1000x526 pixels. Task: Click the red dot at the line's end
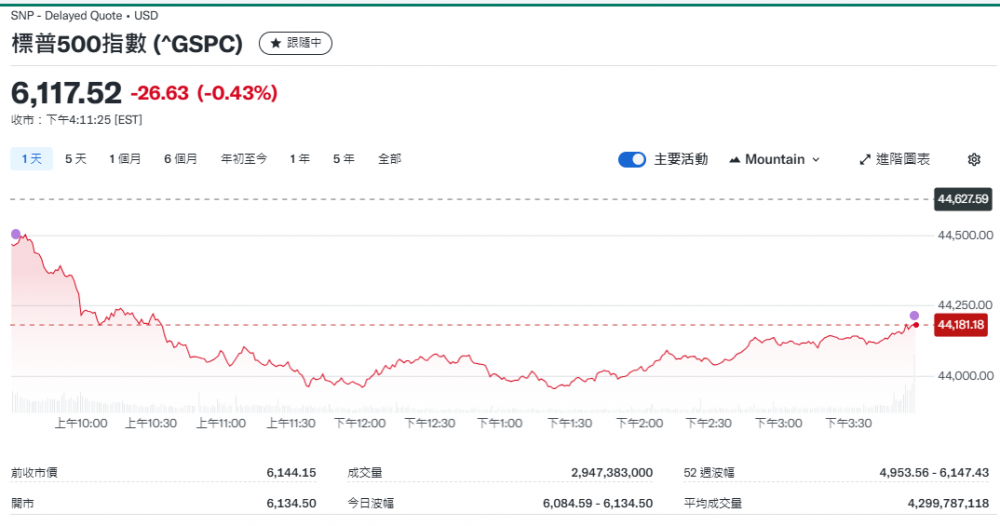pos(915,325)
